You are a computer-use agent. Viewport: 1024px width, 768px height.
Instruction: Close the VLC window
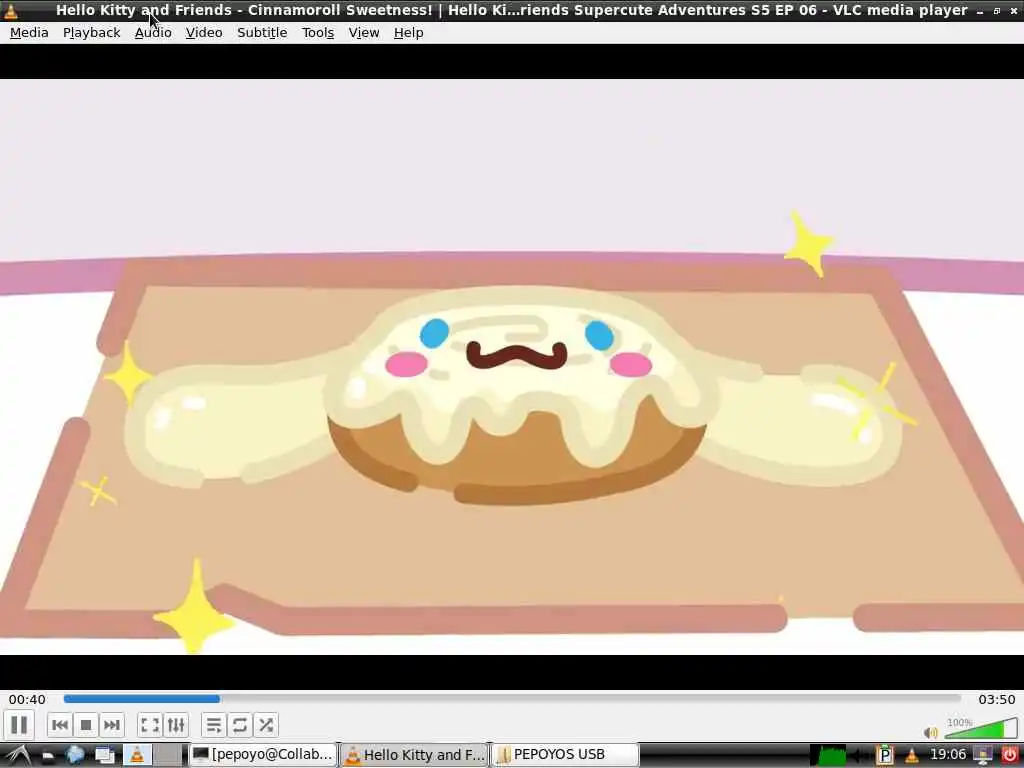point(1014,11)
